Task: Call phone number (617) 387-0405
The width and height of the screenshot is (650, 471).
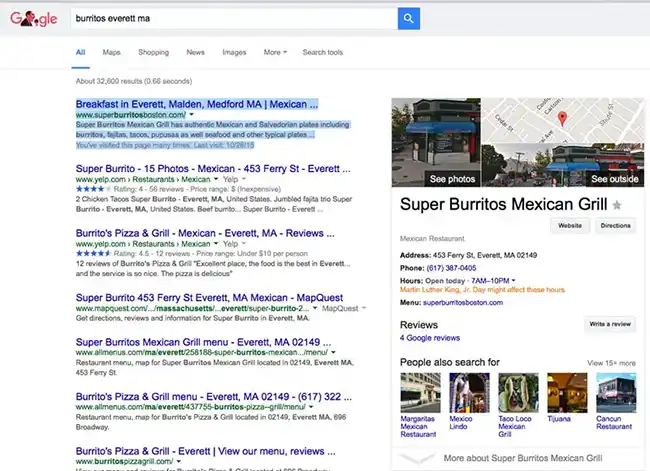Action: point(451,268)
